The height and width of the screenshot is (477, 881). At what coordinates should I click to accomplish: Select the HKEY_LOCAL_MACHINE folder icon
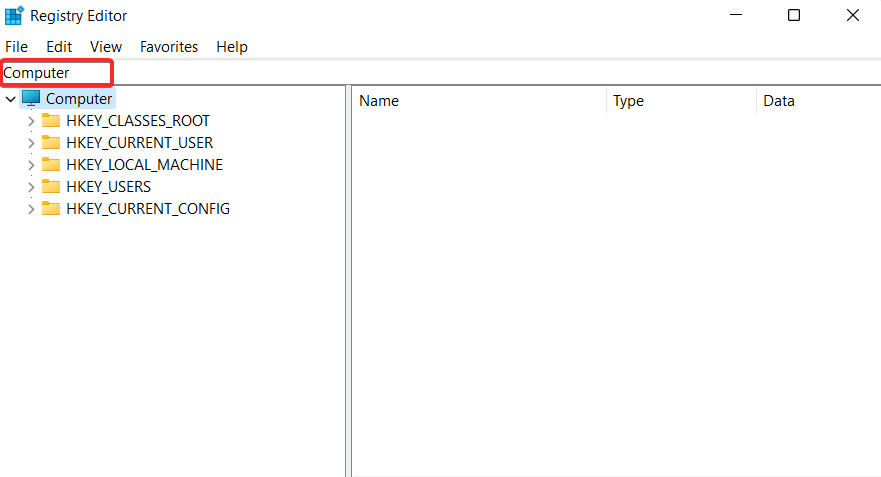click(51, 165)
